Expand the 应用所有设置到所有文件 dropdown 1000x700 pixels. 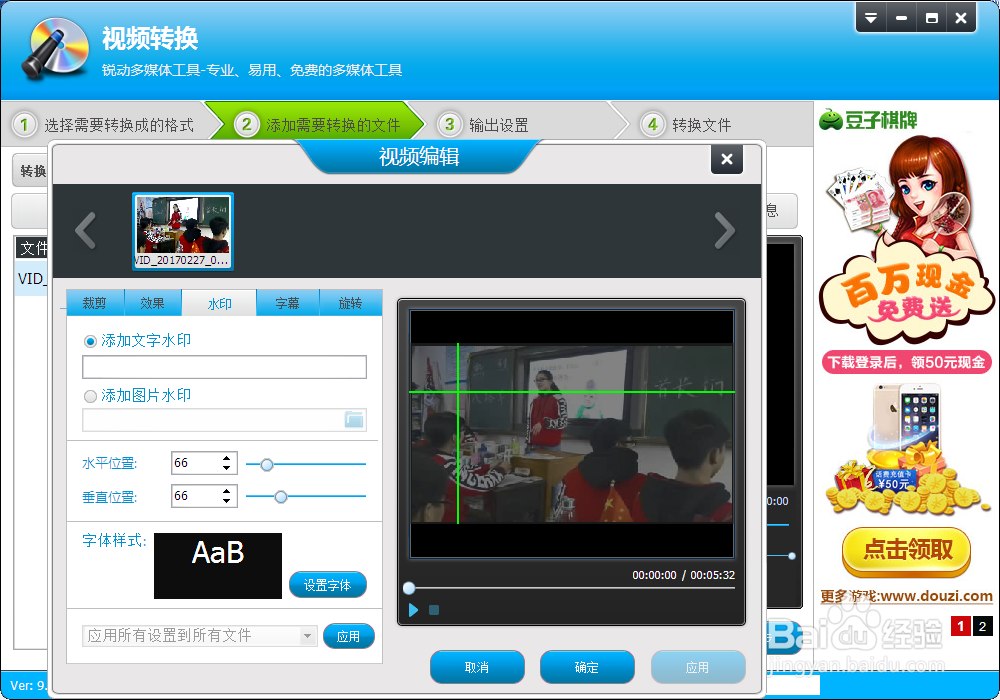pos(307,636)
